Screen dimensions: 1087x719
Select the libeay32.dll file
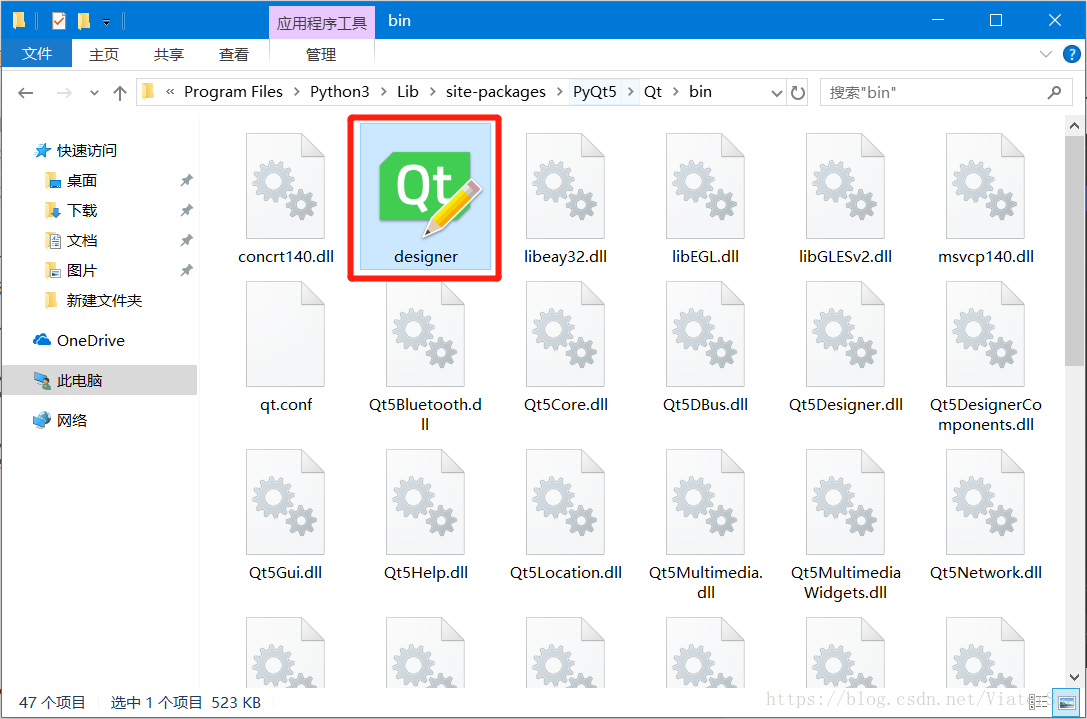point(566,198)
